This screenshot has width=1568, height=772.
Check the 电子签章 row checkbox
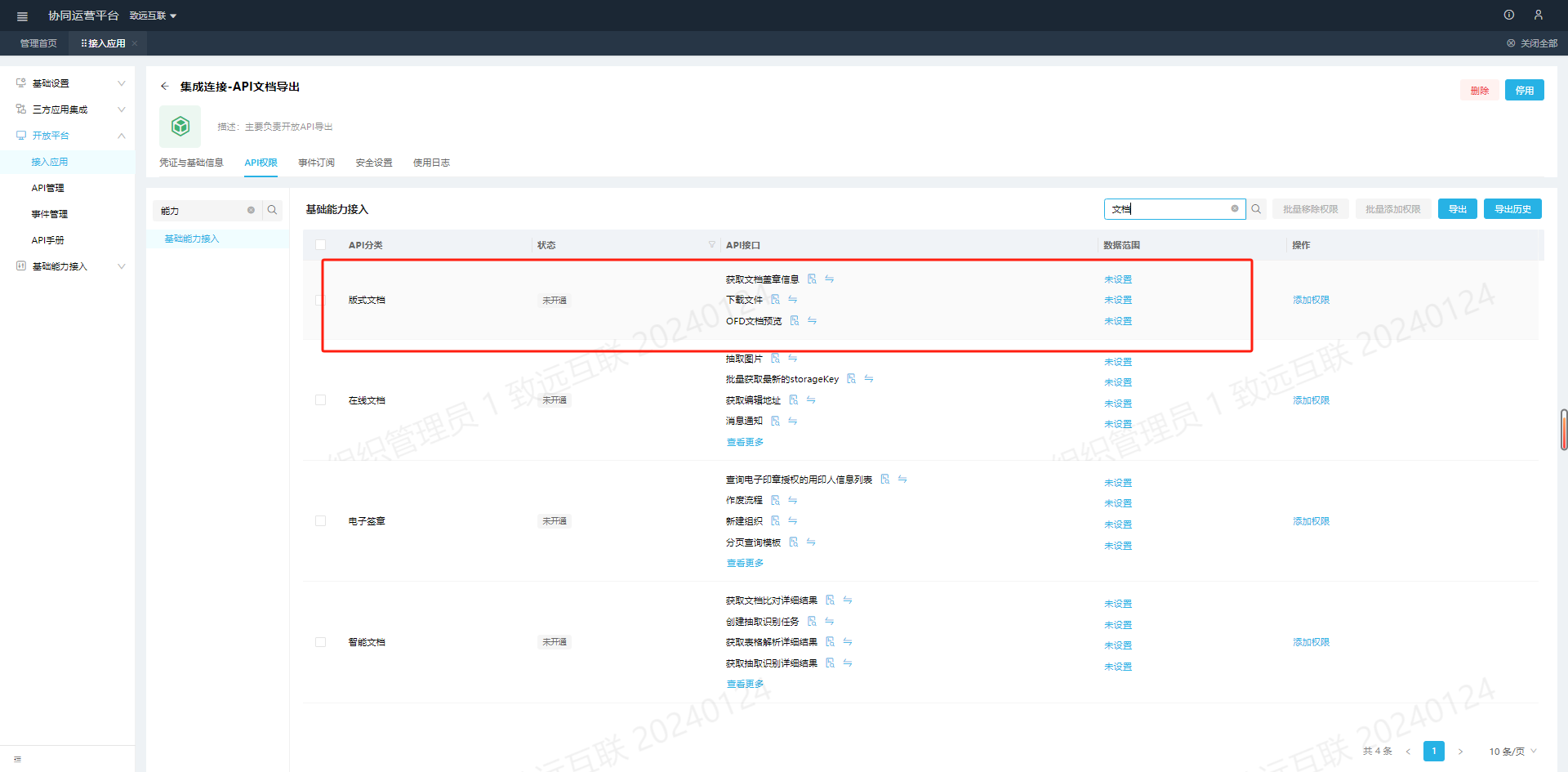pyautogui.click(x=320, y=521)
